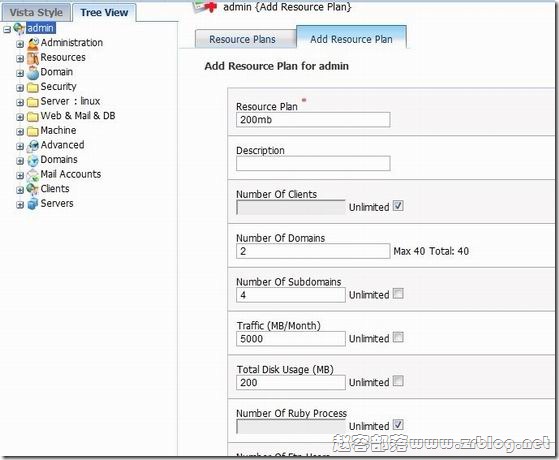Image resolution: width=559 pixels, height=460 pixels.
Task: Click the Servers cube icon
Action: 33,204
